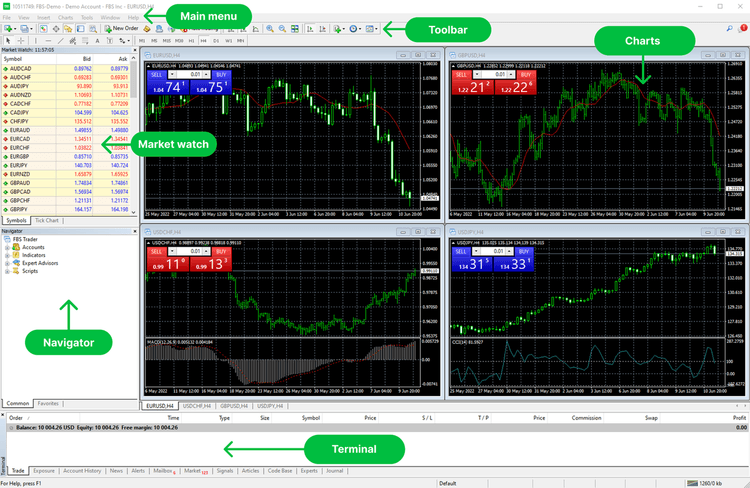Open the Tools menu
The image size is (750, 488).
(87, 17)
